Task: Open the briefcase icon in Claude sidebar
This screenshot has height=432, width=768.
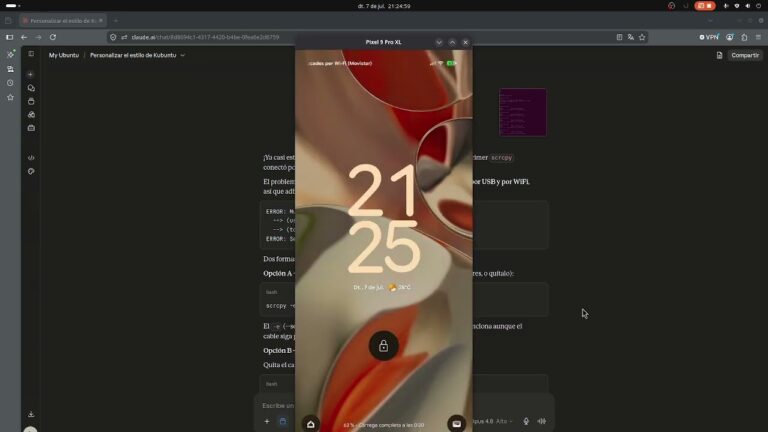Action: (x=31, y=128)
